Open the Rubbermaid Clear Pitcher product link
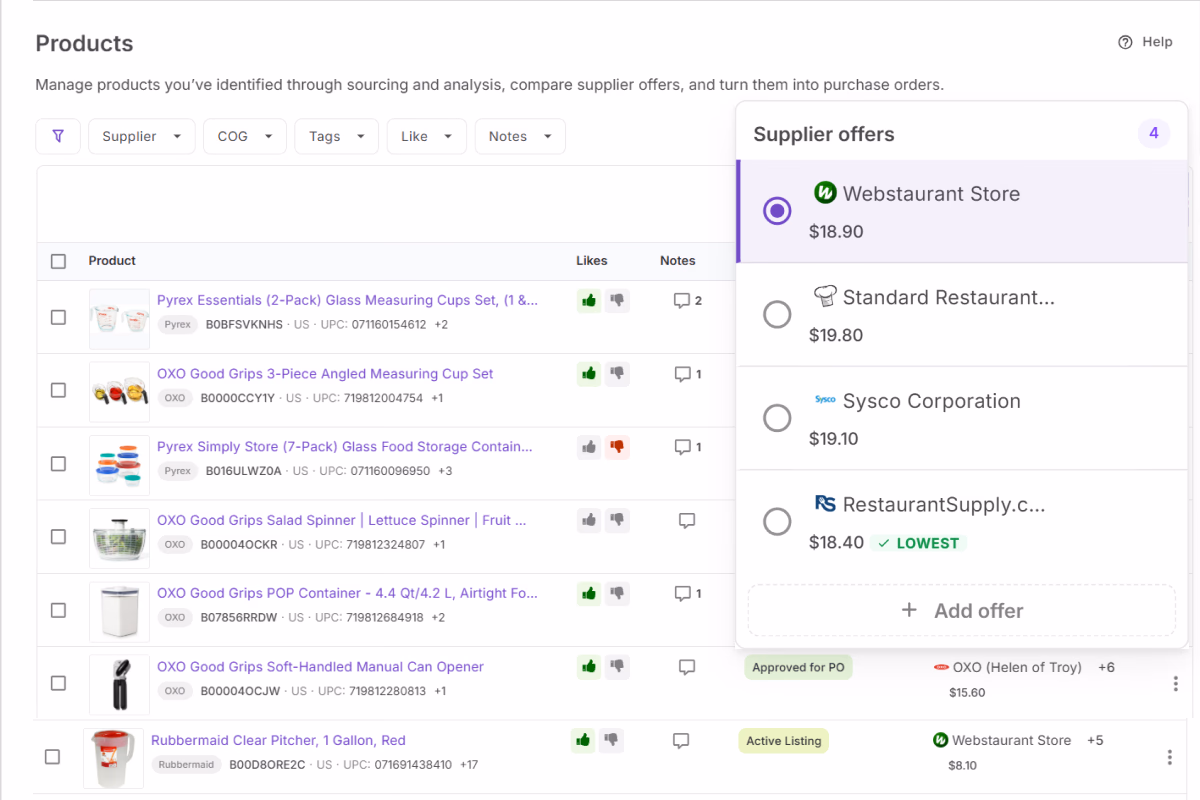The width and height of the screenshot is (1200, 800). pos(278,741)
